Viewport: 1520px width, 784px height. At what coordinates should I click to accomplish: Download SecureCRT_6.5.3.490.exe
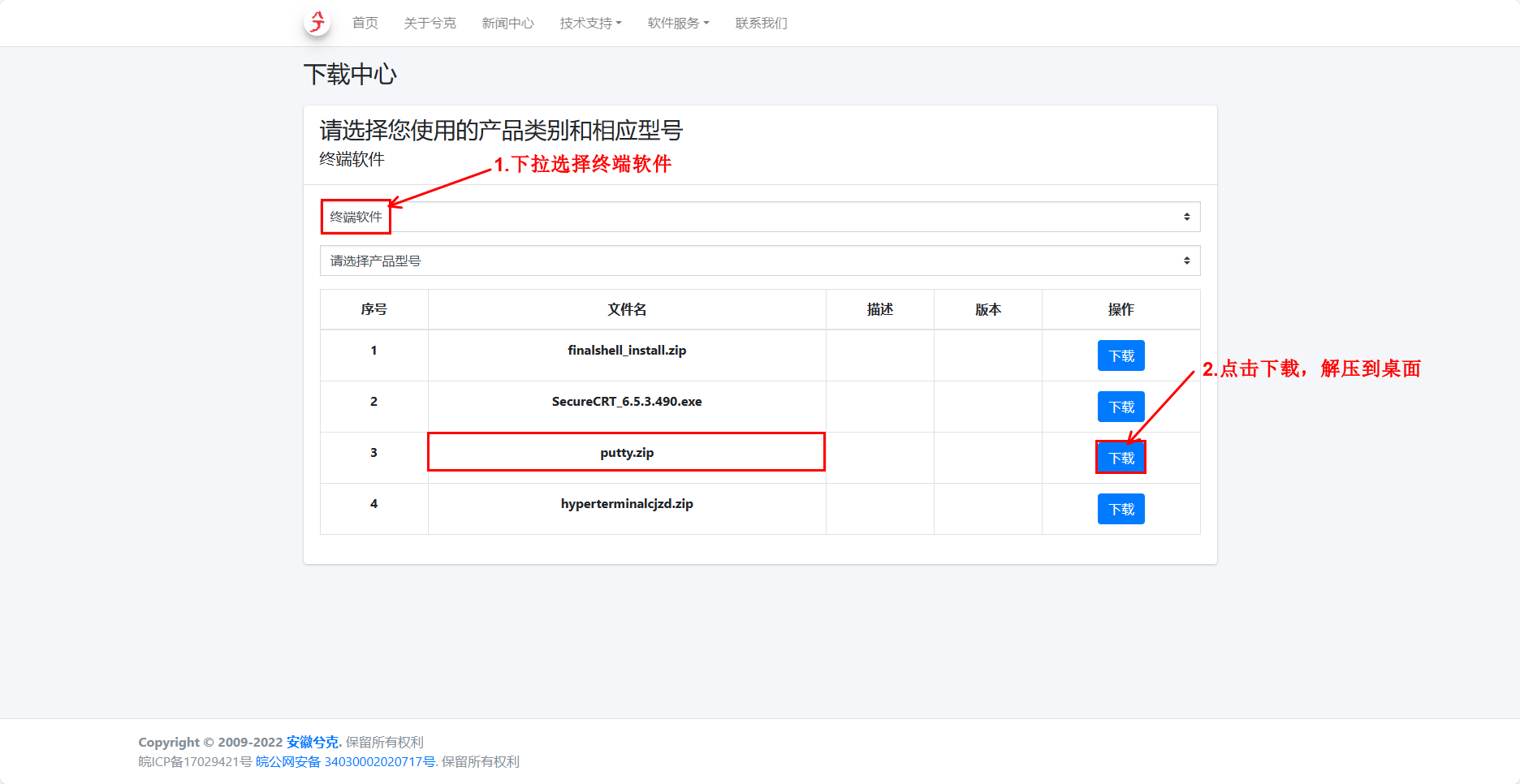(1121, 407)
